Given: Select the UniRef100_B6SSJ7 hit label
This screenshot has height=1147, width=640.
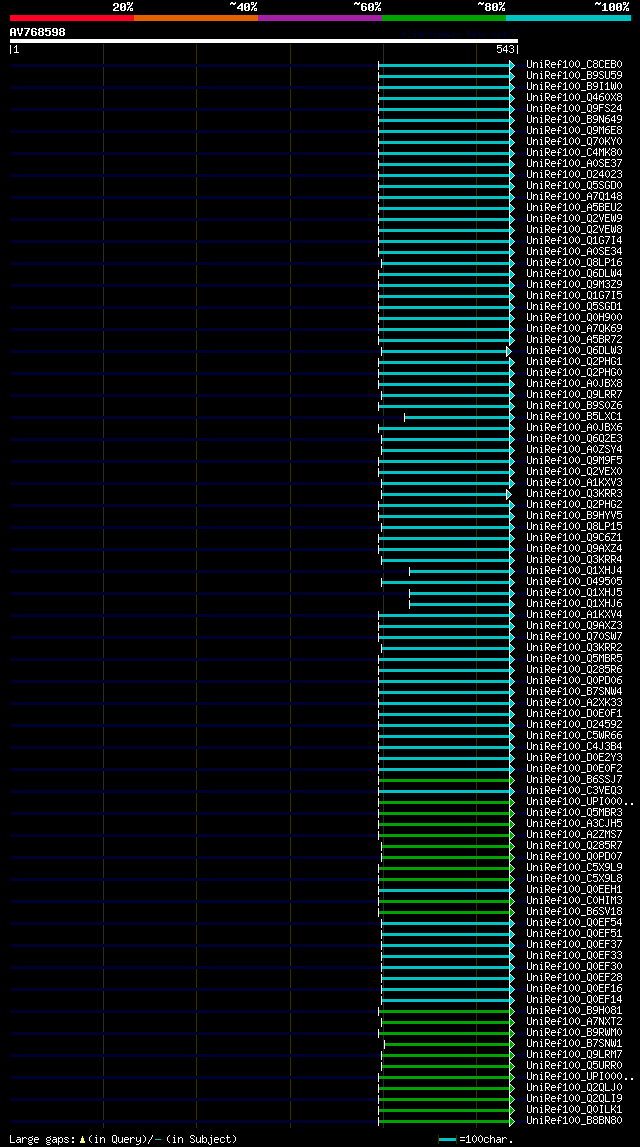Looking at the screenshot, I should 574,779.
